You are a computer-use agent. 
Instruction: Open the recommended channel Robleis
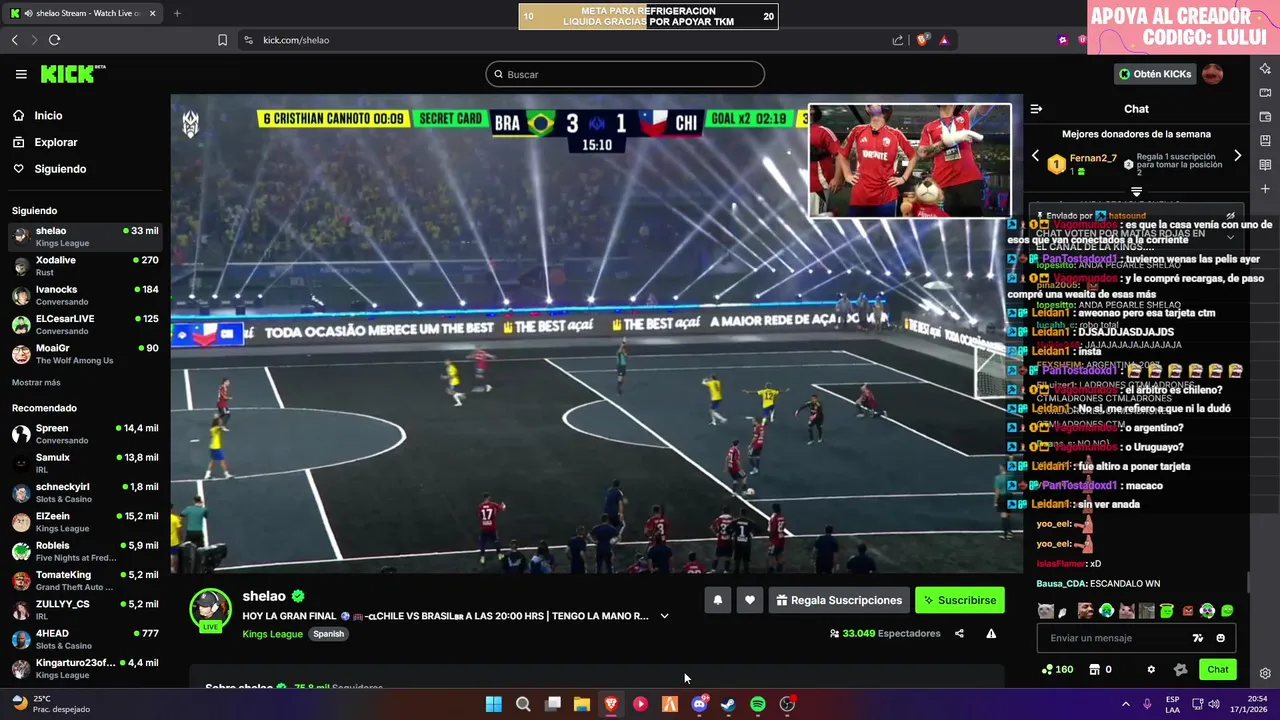85,551
